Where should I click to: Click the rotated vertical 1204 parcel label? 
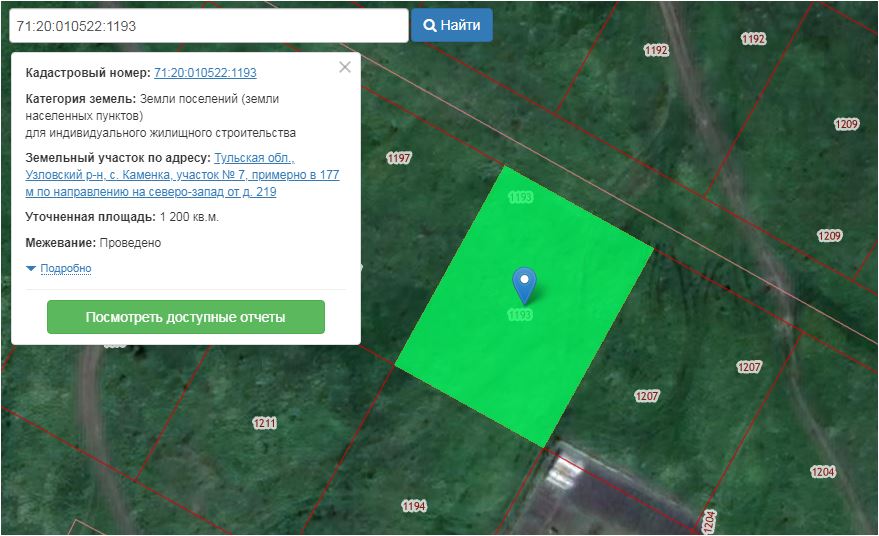point(709,520)
